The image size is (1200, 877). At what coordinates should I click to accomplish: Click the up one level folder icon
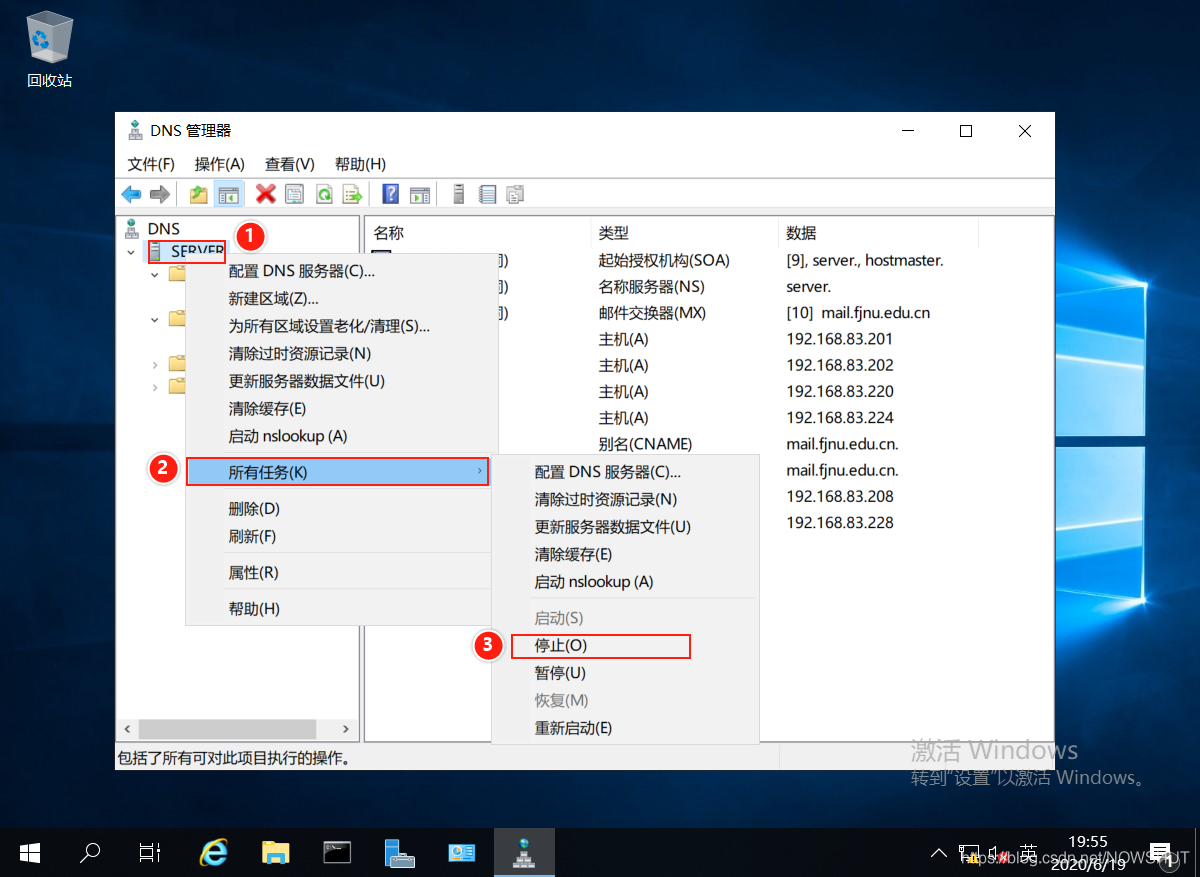point(199,194)
